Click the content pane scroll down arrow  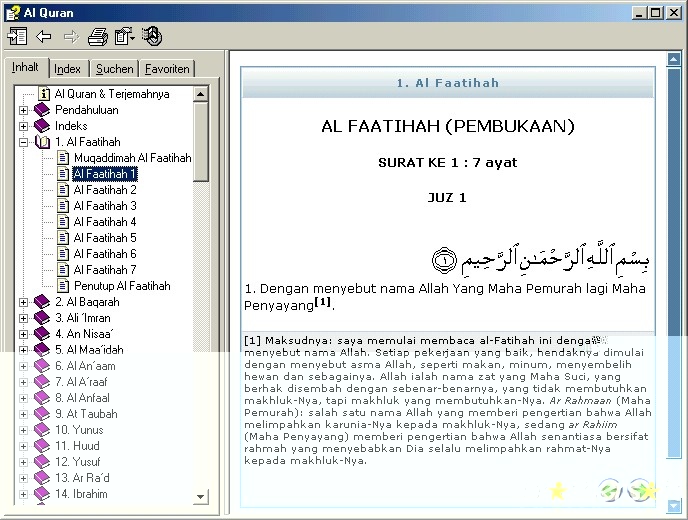coord(674,506)
